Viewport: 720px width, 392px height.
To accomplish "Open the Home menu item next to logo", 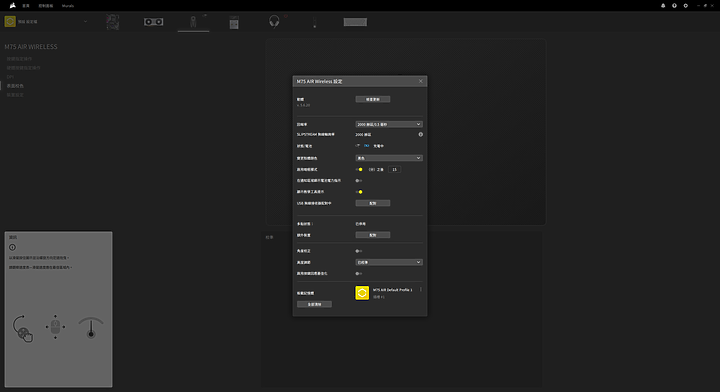I will 26,6.
